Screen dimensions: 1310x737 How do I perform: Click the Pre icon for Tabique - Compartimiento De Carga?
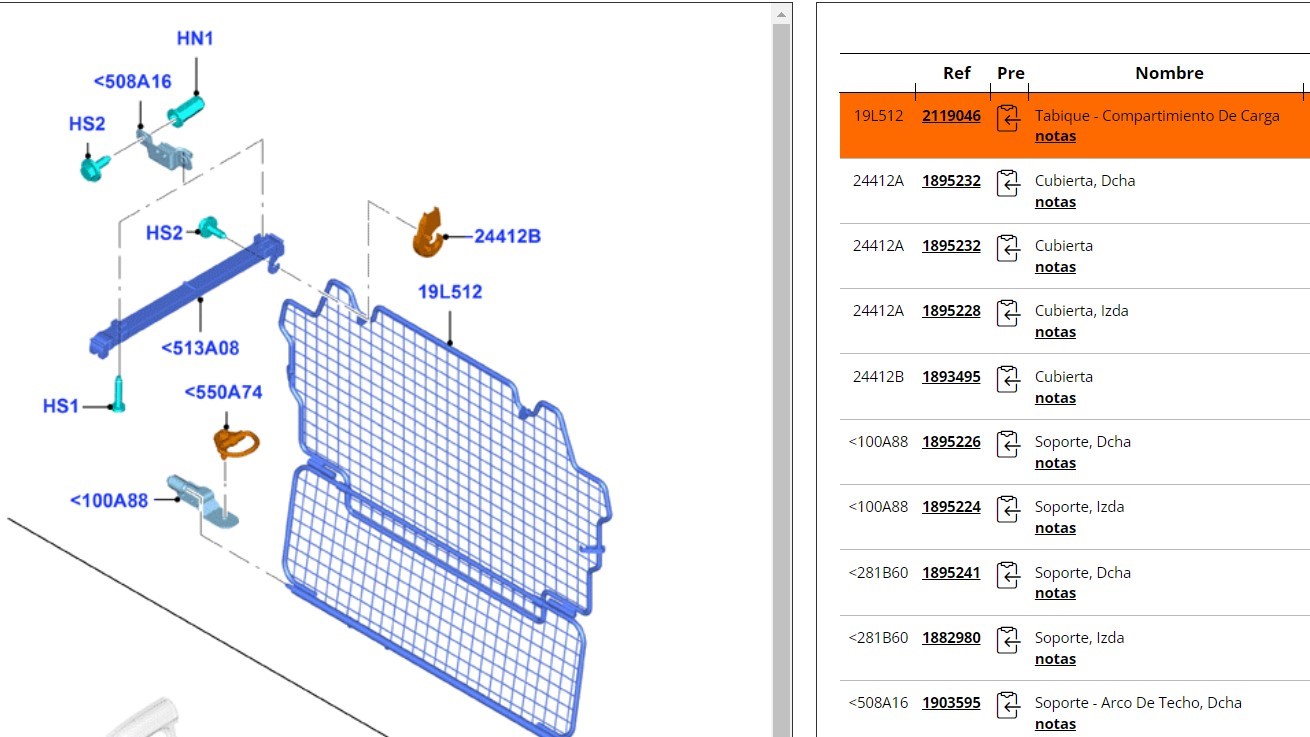(1008, 117)
